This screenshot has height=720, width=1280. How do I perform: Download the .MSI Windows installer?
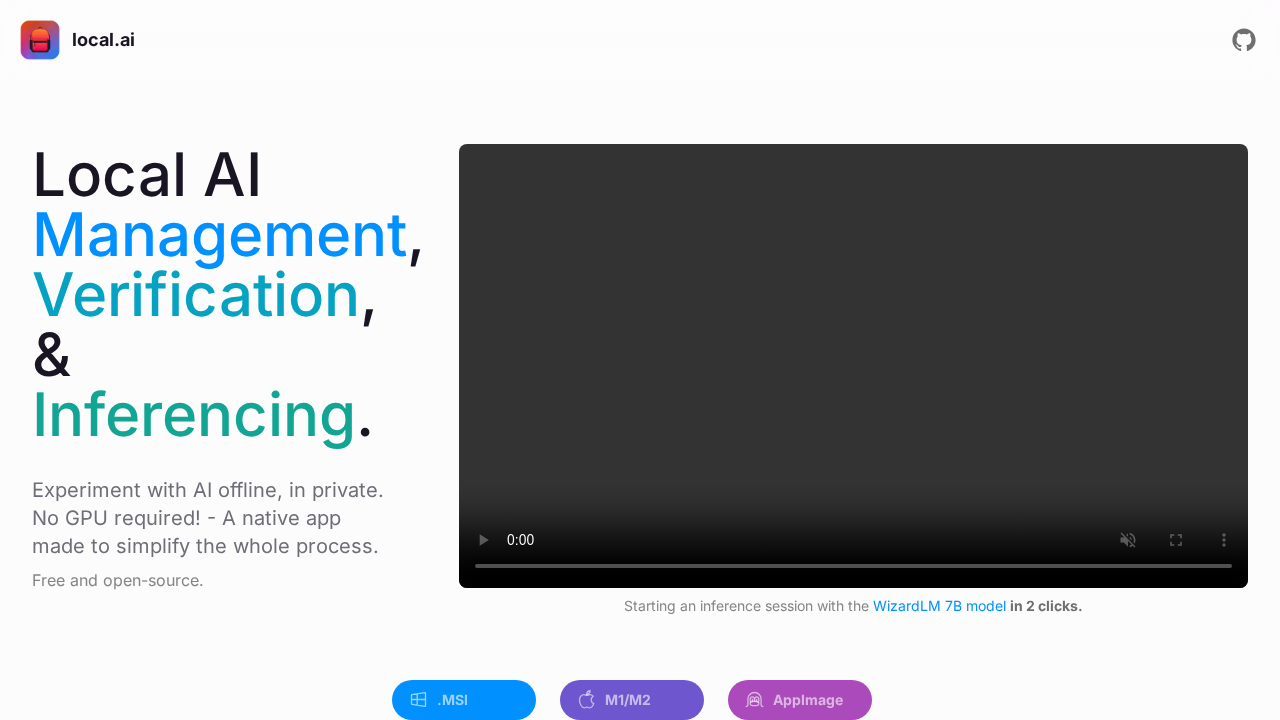pos(464,700)
